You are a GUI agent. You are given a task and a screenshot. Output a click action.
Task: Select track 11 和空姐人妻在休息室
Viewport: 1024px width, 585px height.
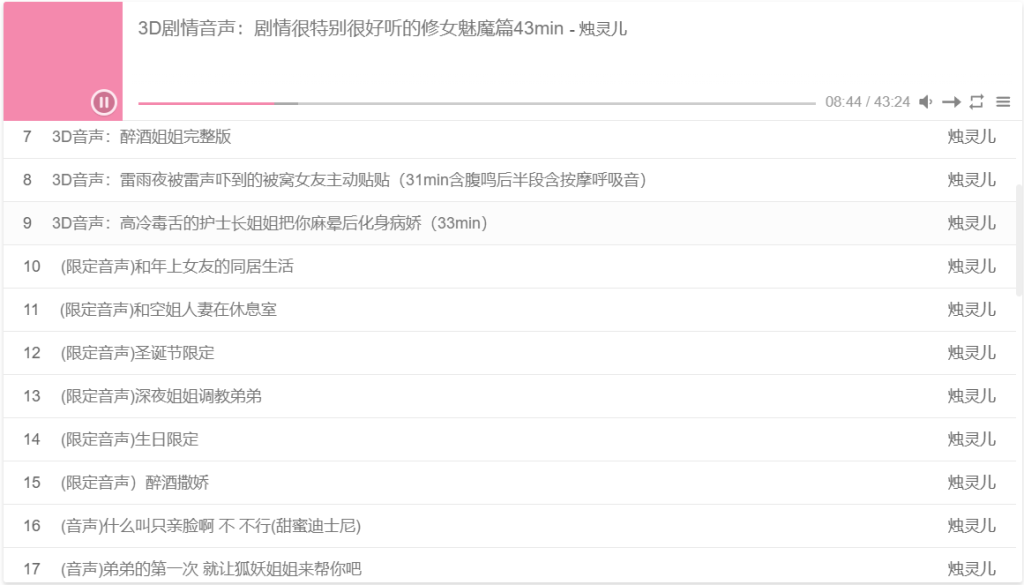(509, 309)
